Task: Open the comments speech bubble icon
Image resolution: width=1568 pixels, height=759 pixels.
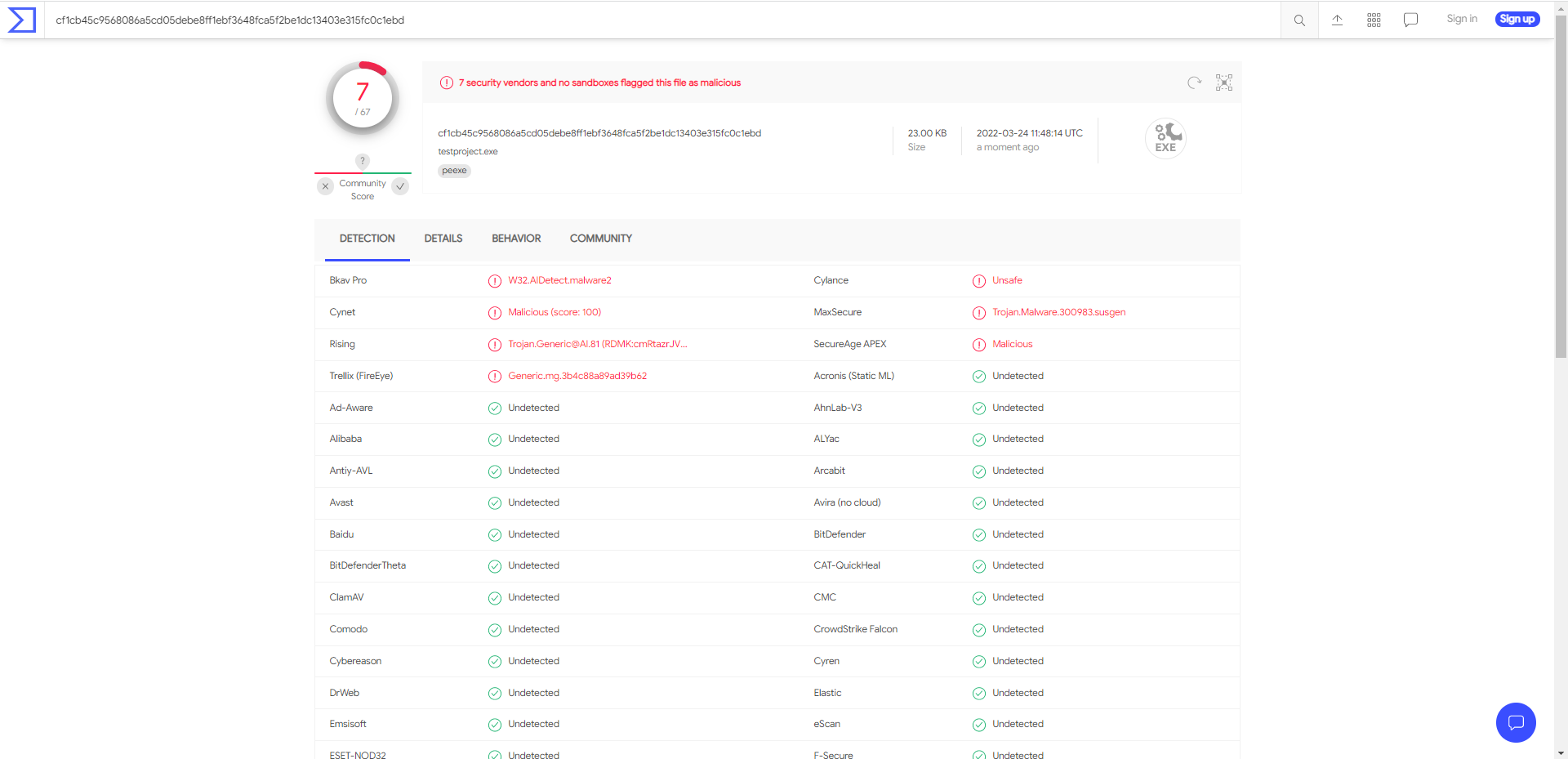Action: click(x=1410, y=20)
